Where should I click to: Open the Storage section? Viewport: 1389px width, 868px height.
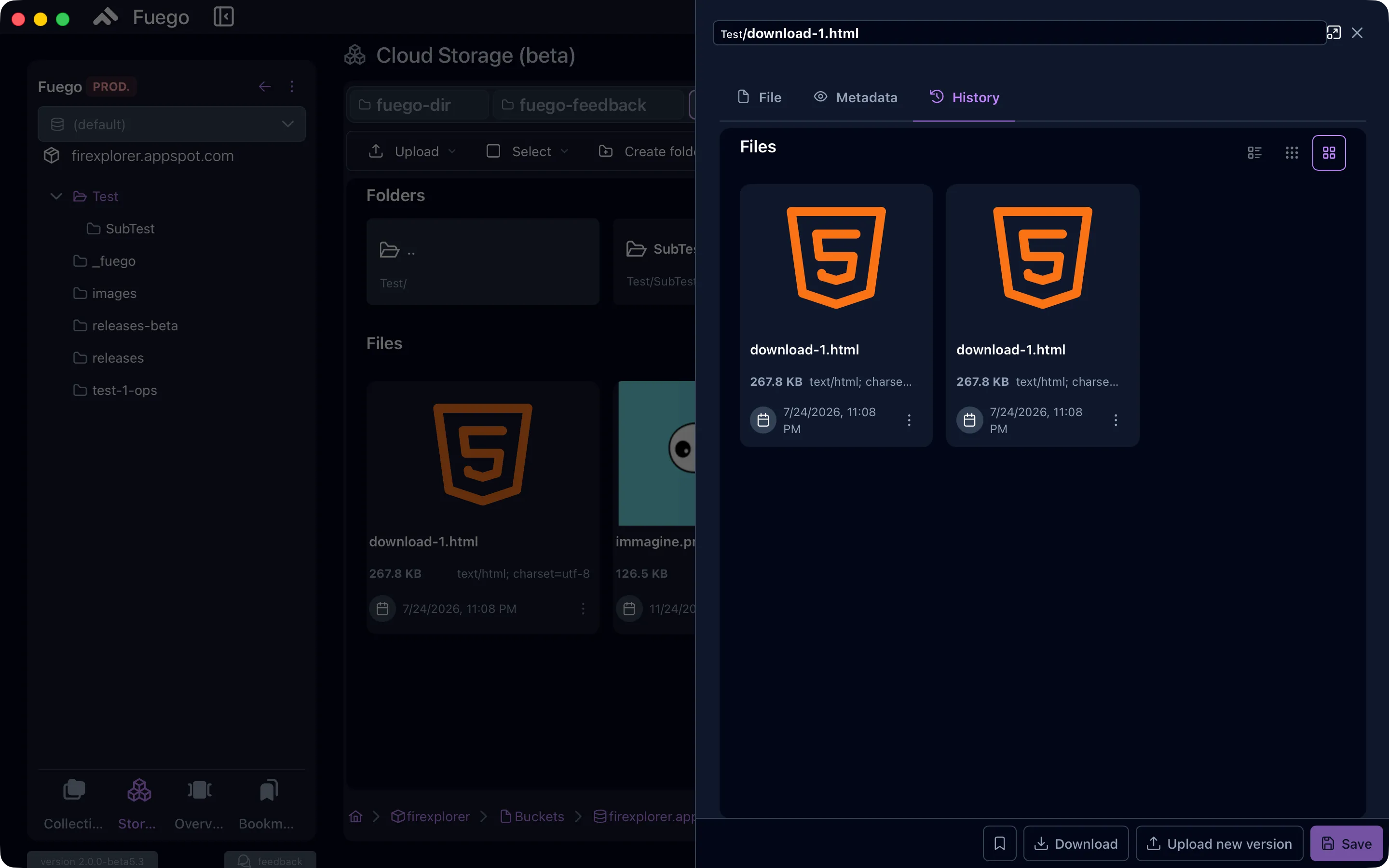point(138,804)
